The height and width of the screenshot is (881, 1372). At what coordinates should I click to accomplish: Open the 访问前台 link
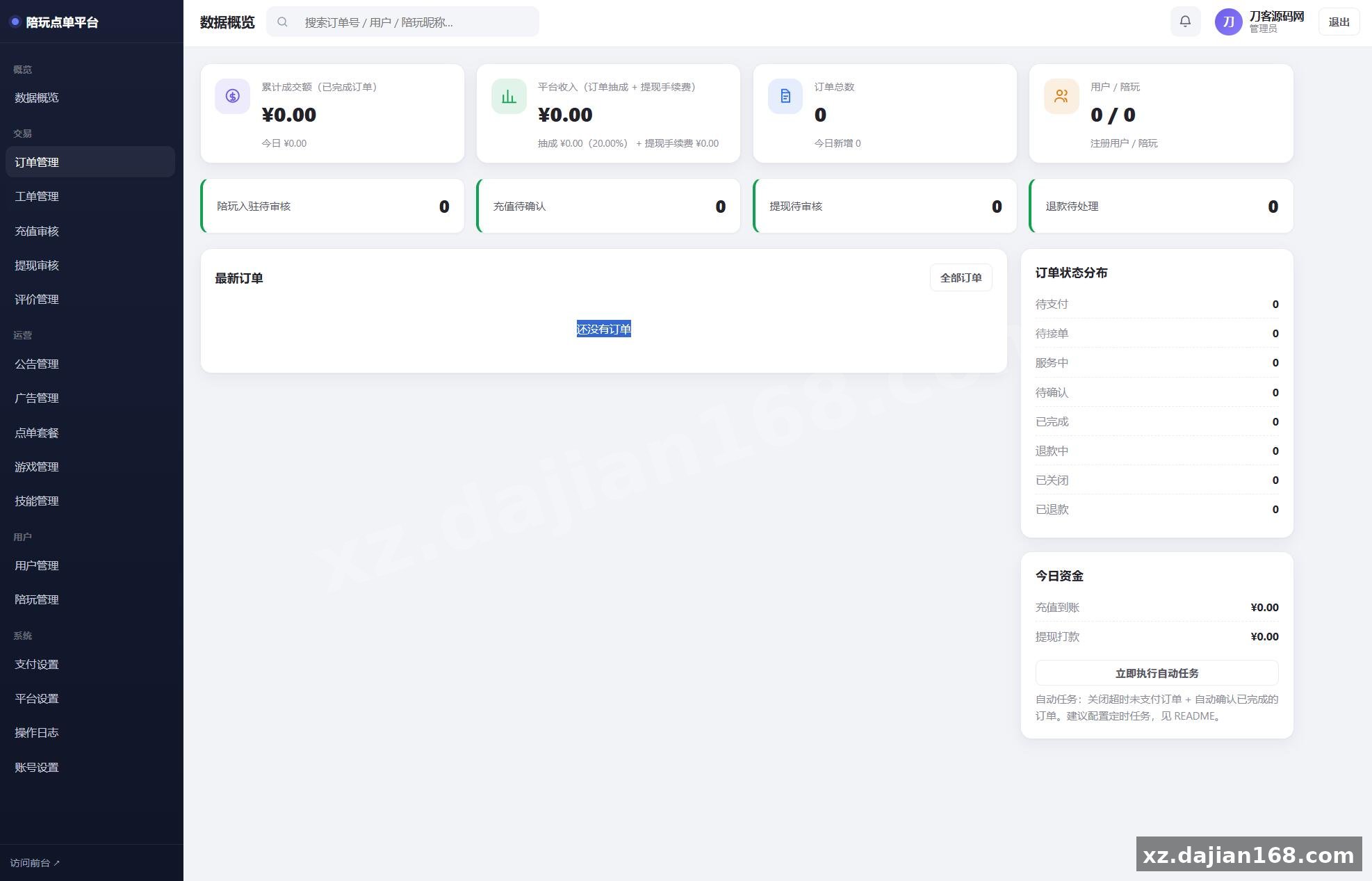[x=35, y=863]
